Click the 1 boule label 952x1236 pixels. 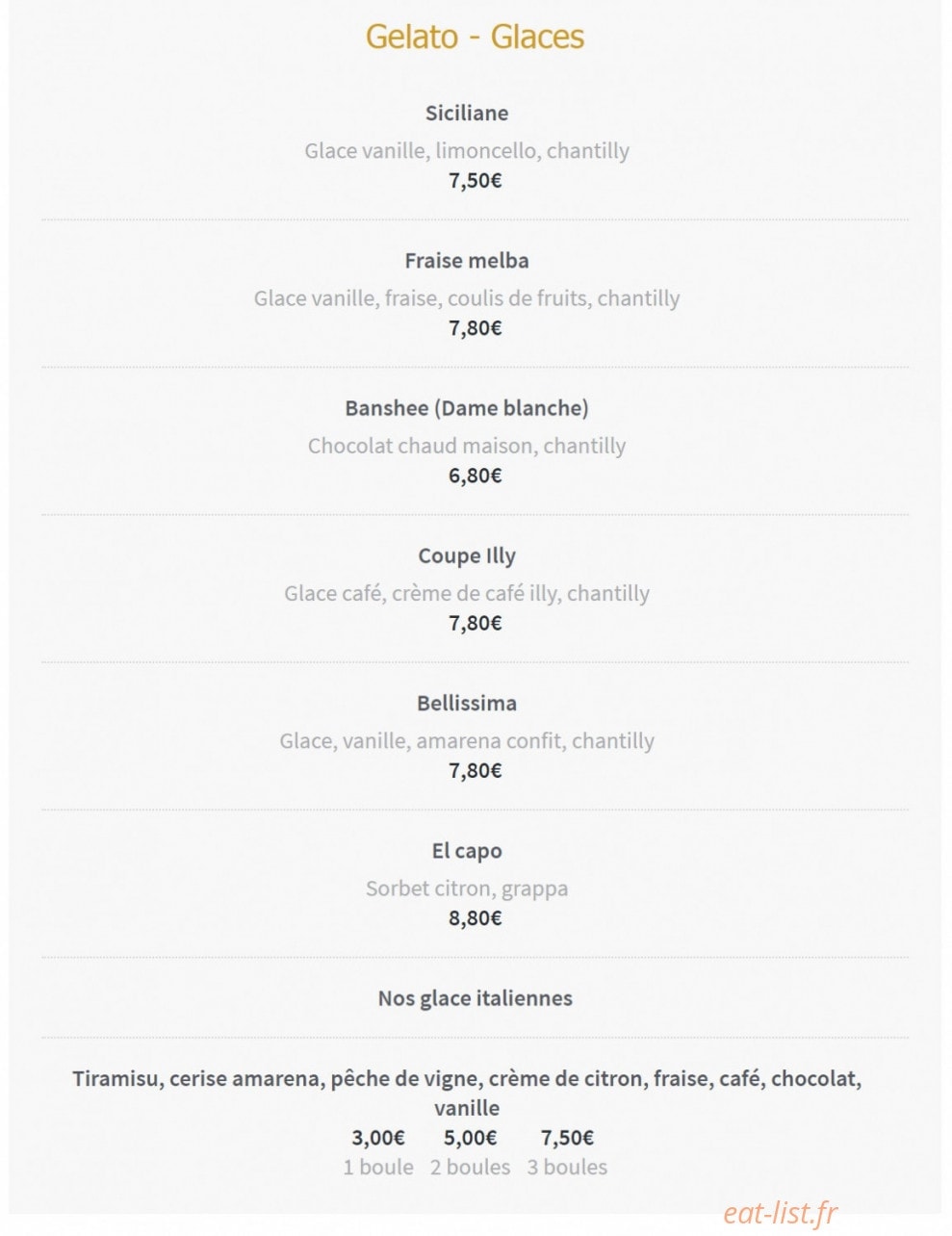click(378, 1167)
